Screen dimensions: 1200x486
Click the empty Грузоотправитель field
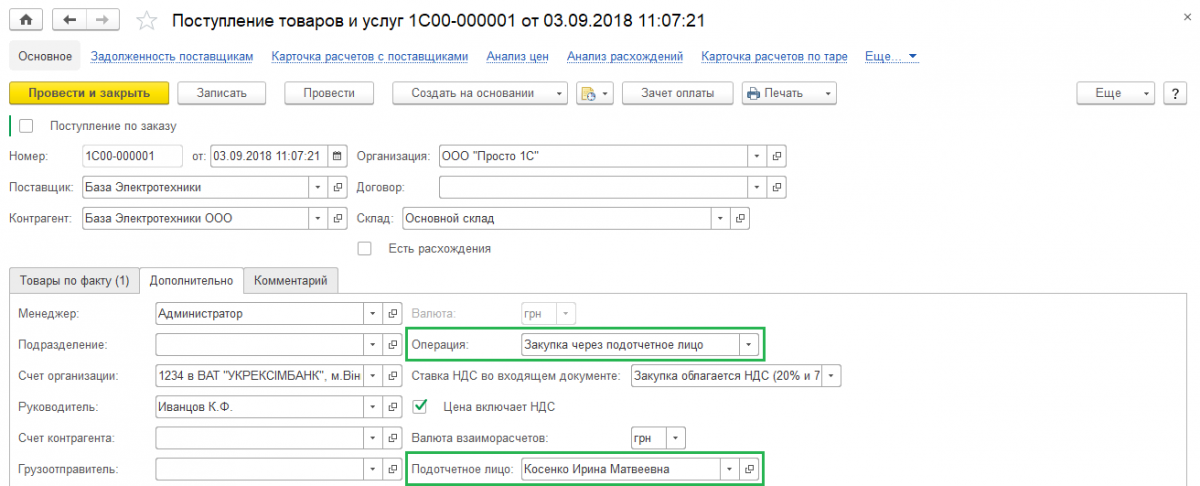point(260,469)
